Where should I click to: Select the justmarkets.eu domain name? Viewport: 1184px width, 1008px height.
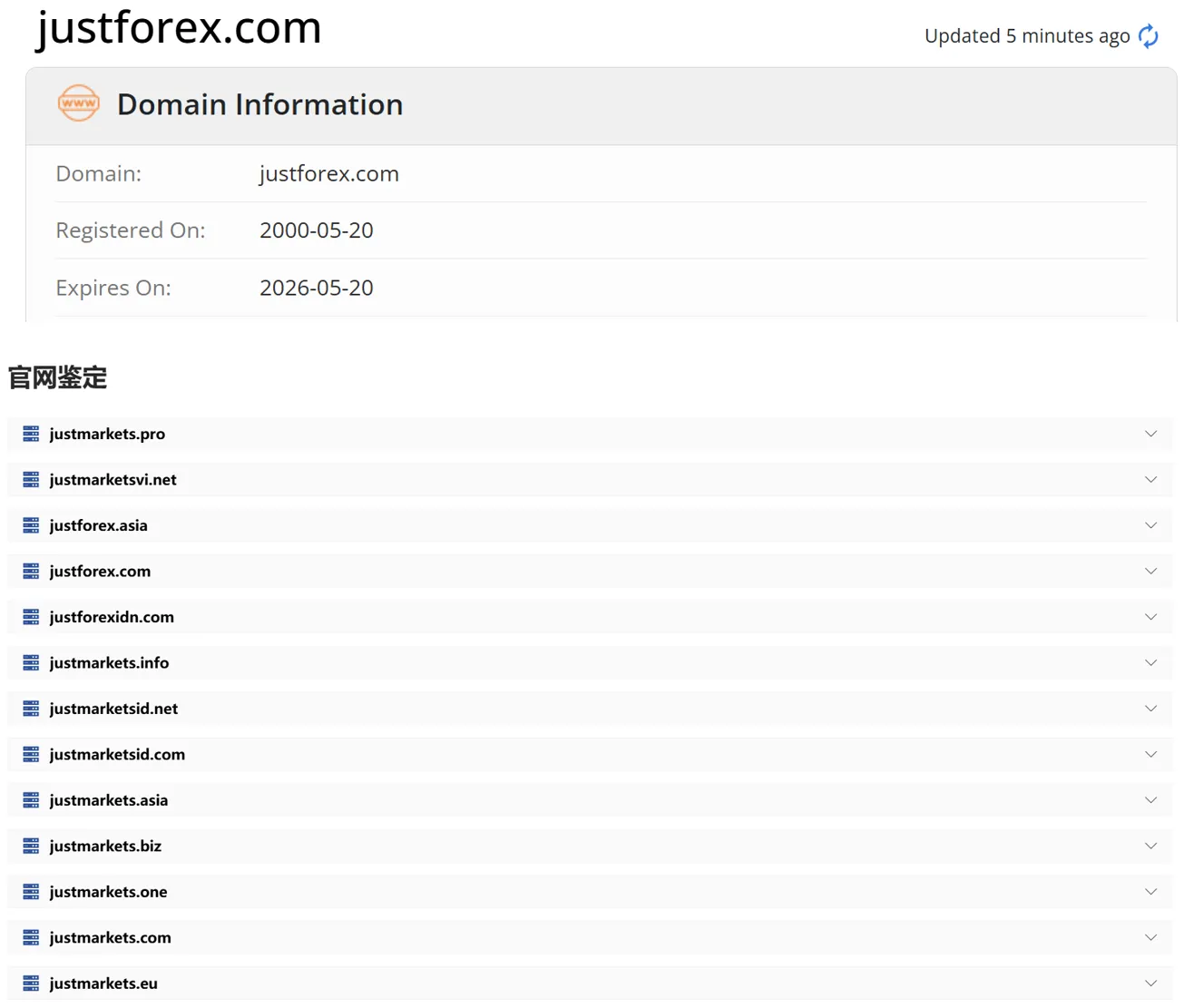[103, 984]
